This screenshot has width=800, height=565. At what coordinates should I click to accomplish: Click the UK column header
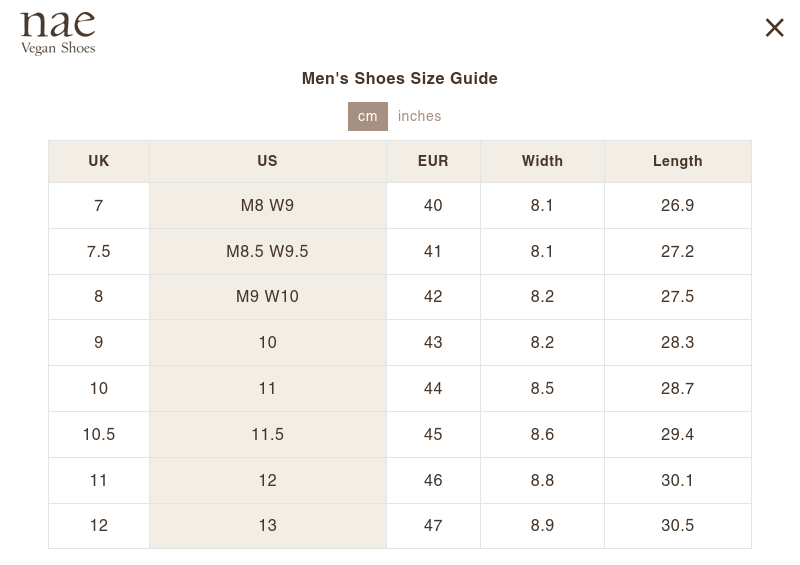click(99, 161)
